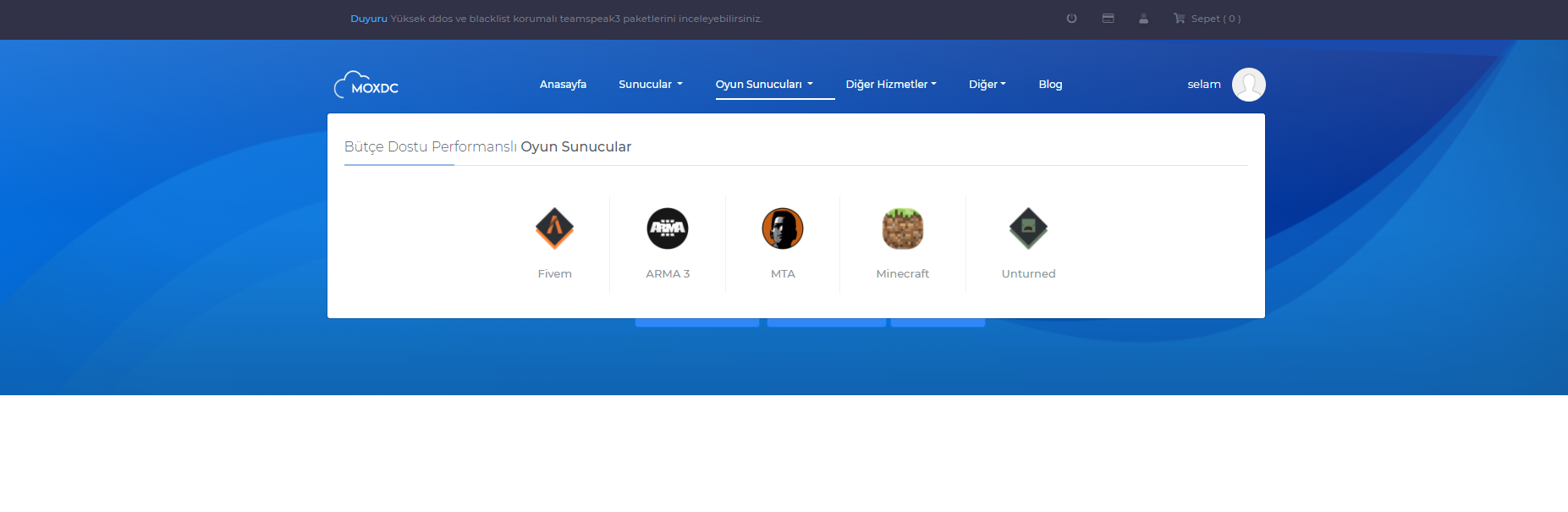Screen dimensions: 1568x512
Task: Select the Fivem game server icon
Action: 554,228
